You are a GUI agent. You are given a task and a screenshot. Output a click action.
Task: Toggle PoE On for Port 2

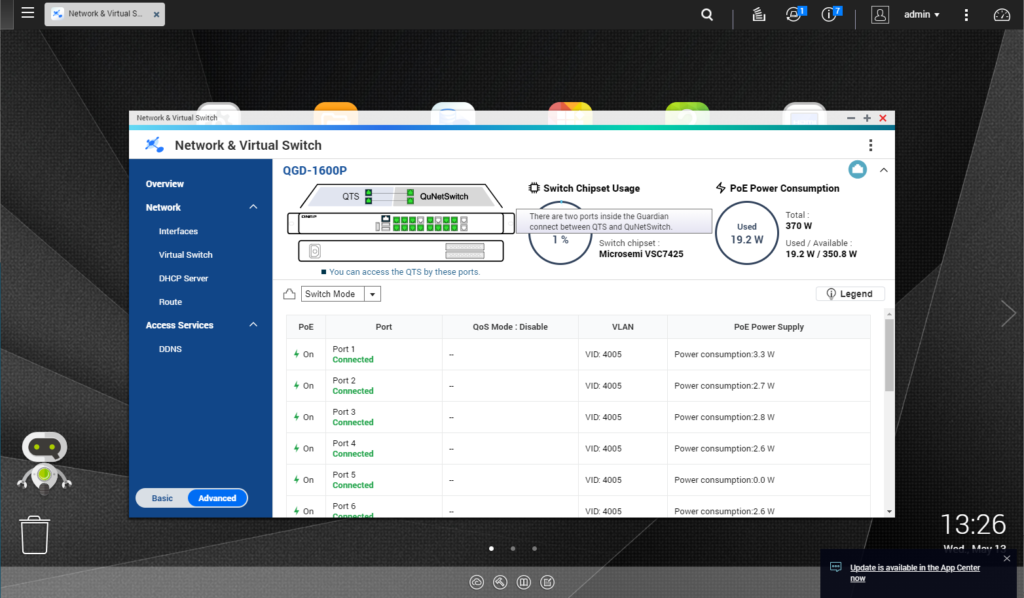304,386
